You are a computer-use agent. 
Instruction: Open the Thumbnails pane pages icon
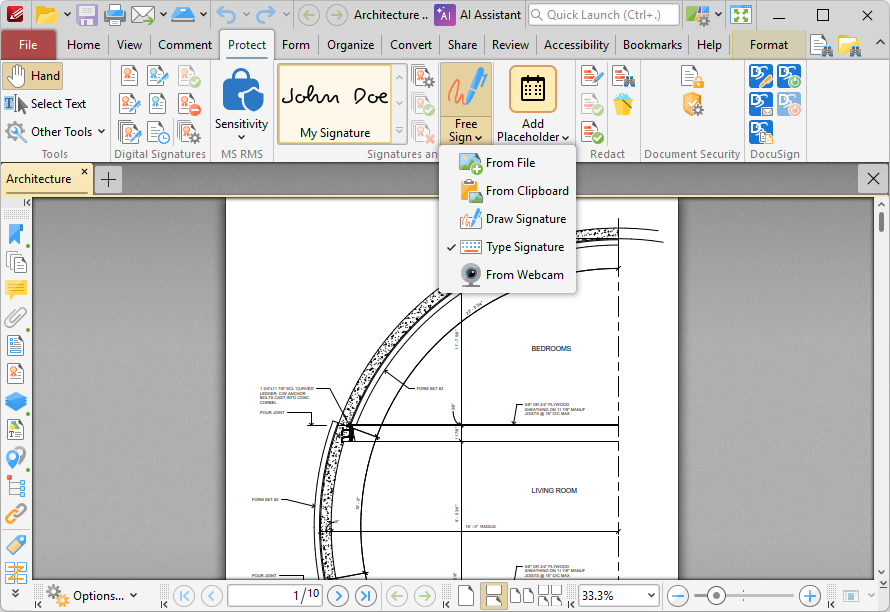point(15,262)
